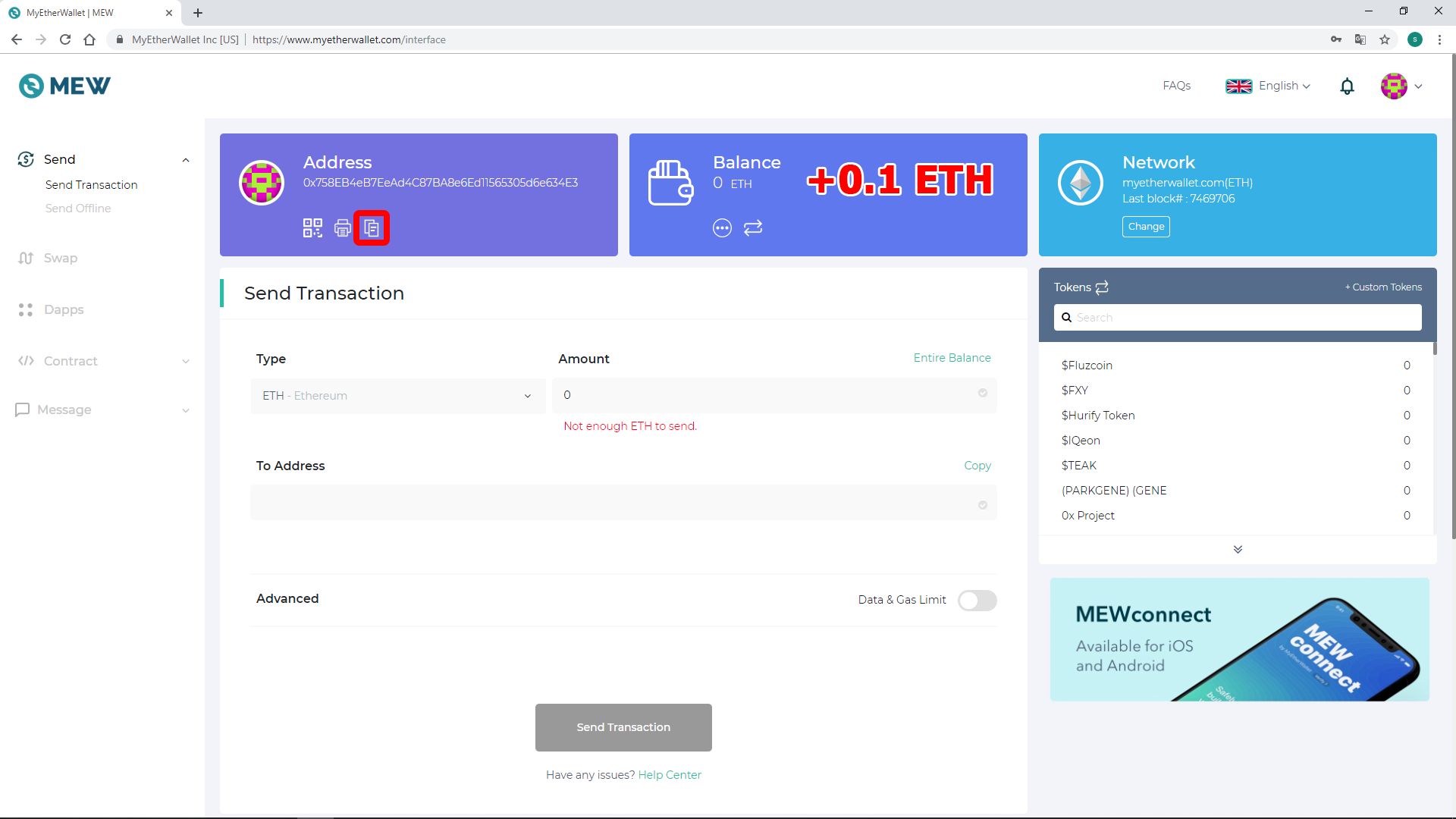Select the $TEAK token row
The height and width of the screenshot is (819, 1456).
1236,466
